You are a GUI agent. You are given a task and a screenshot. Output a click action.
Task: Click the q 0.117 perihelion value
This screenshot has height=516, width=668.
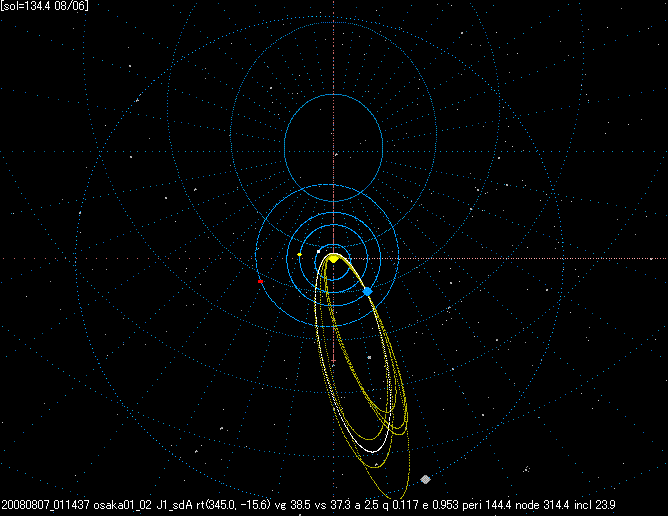pyautogui.click(x=400, y=505)
